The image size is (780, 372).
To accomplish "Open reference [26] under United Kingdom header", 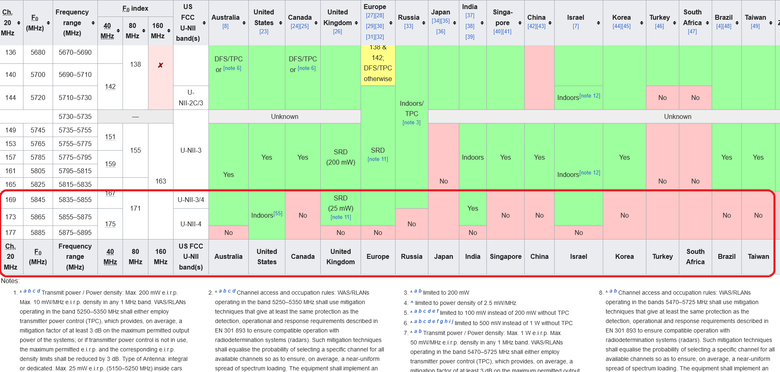I will click(x=337, y=32).
